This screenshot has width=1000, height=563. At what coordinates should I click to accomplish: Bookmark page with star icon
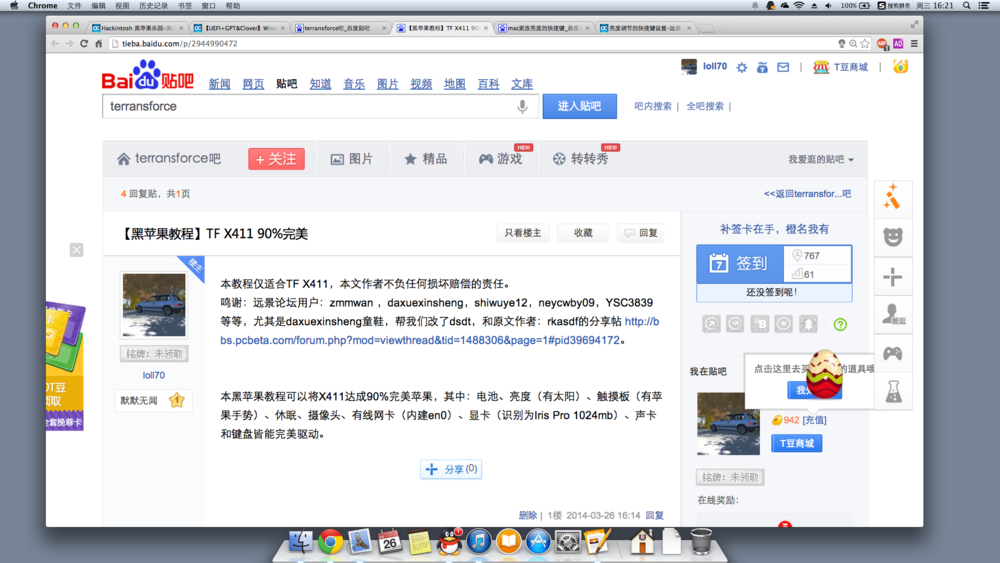pos(865,43)
